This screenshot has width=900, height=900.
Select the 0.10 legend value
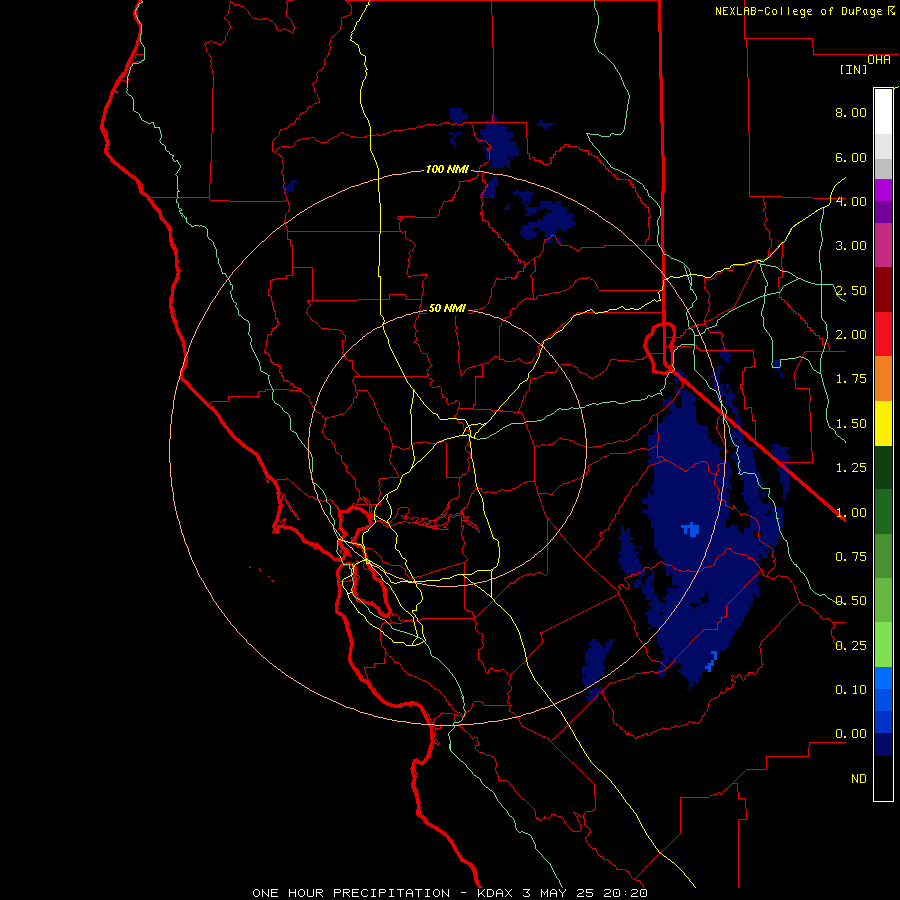pos(851,690)
